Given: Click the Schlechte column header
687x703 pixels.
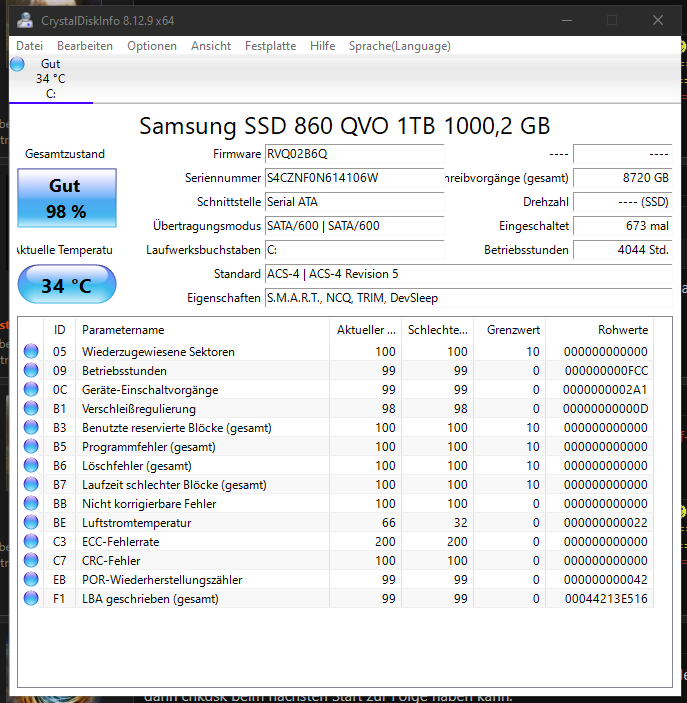Looking at the screenshot, I should coord(438,330).
